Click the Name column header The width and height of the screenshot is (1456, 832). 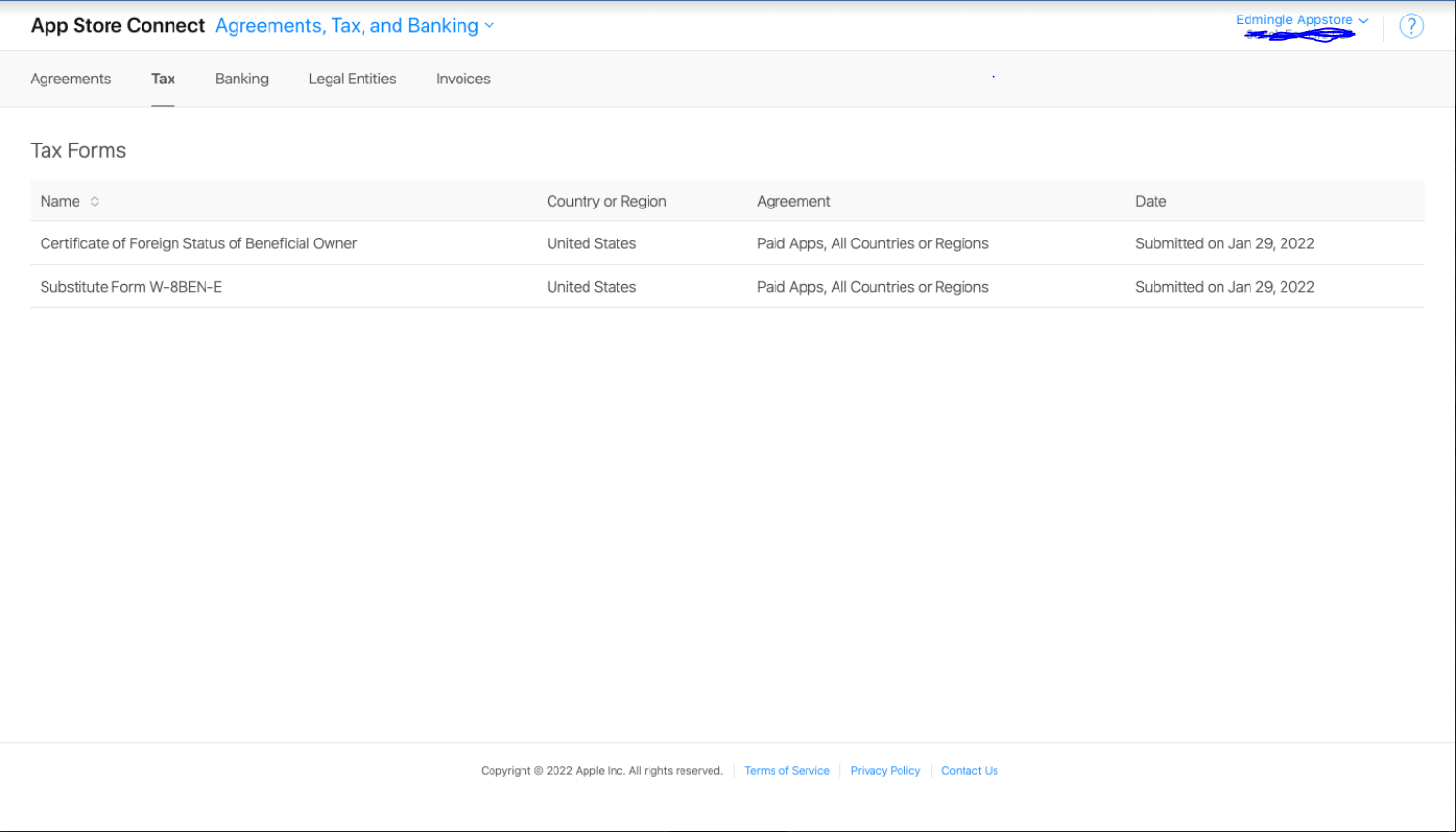click(x=60, y=202)
